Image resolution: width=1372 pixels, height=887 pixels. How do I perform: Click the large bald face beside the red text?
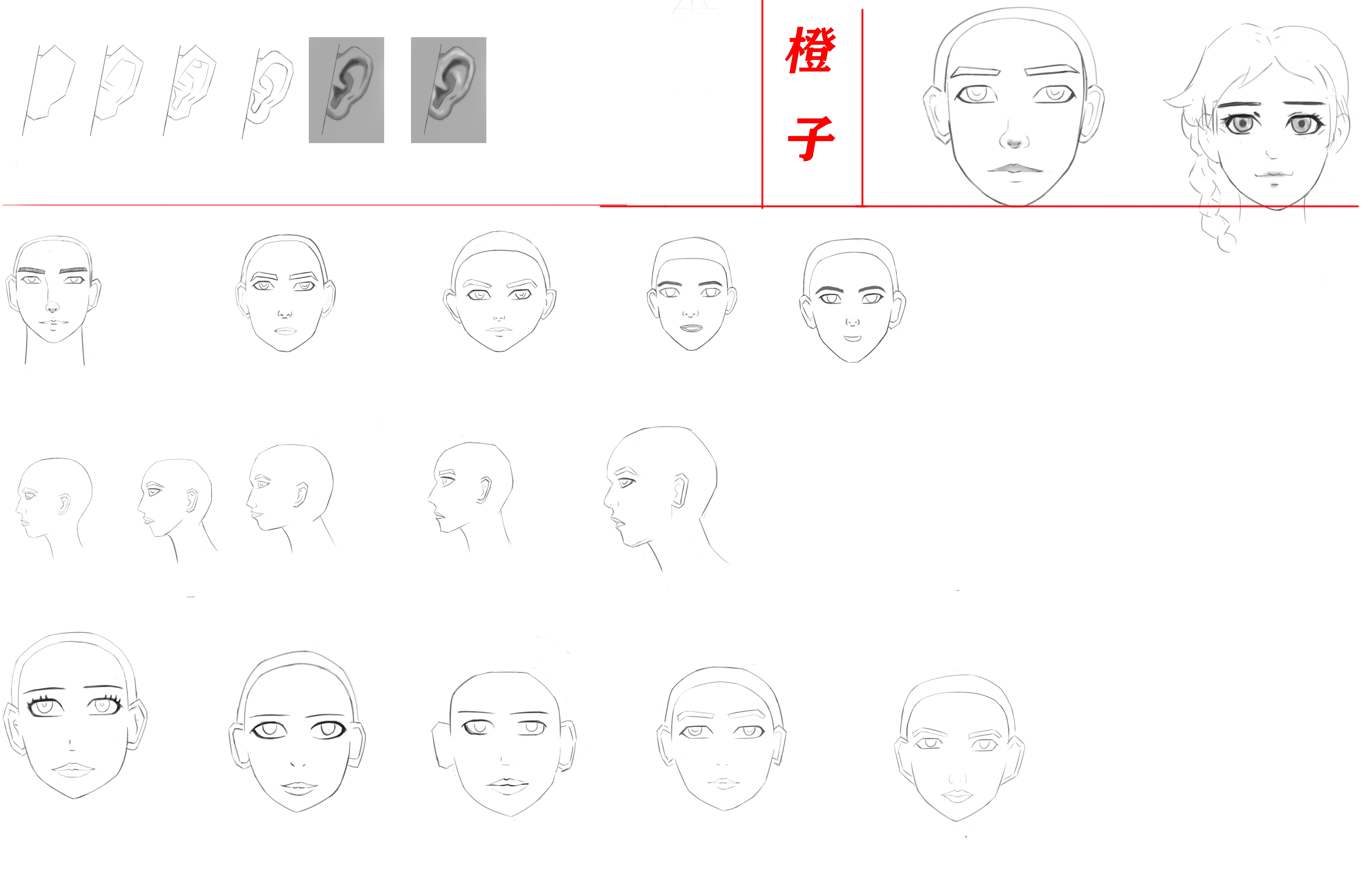pyautogui.click(x=1013, y=106)
